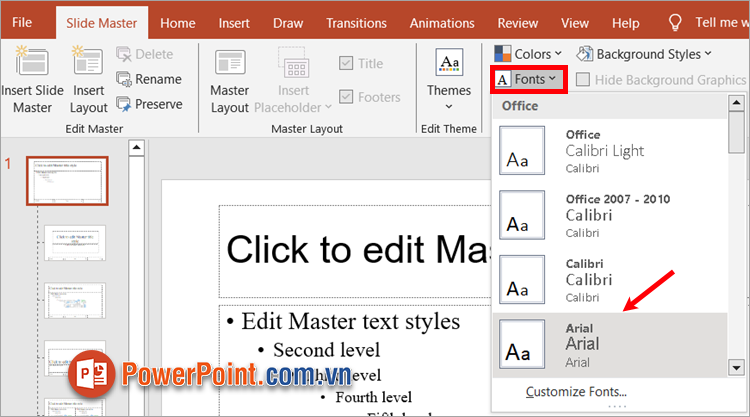Viewport: 750px width, 417px height.
Task: Click the 'Office 2007 - 2010' theme name
Action: (618, 199)
